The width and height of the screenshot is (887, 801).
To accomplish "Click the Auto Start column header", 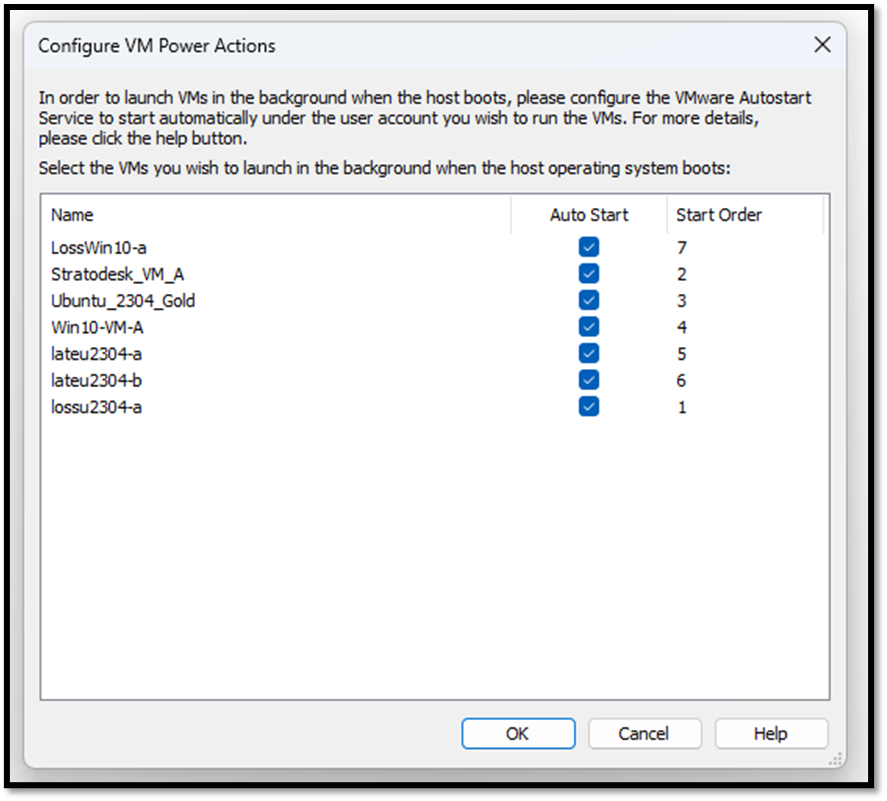I will 589,215.
